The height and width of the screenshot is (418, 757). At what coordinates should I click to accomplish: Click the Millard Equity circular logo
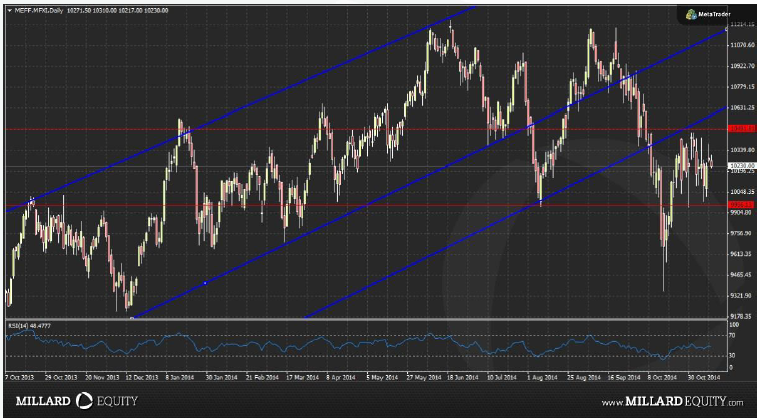point(84,401)
